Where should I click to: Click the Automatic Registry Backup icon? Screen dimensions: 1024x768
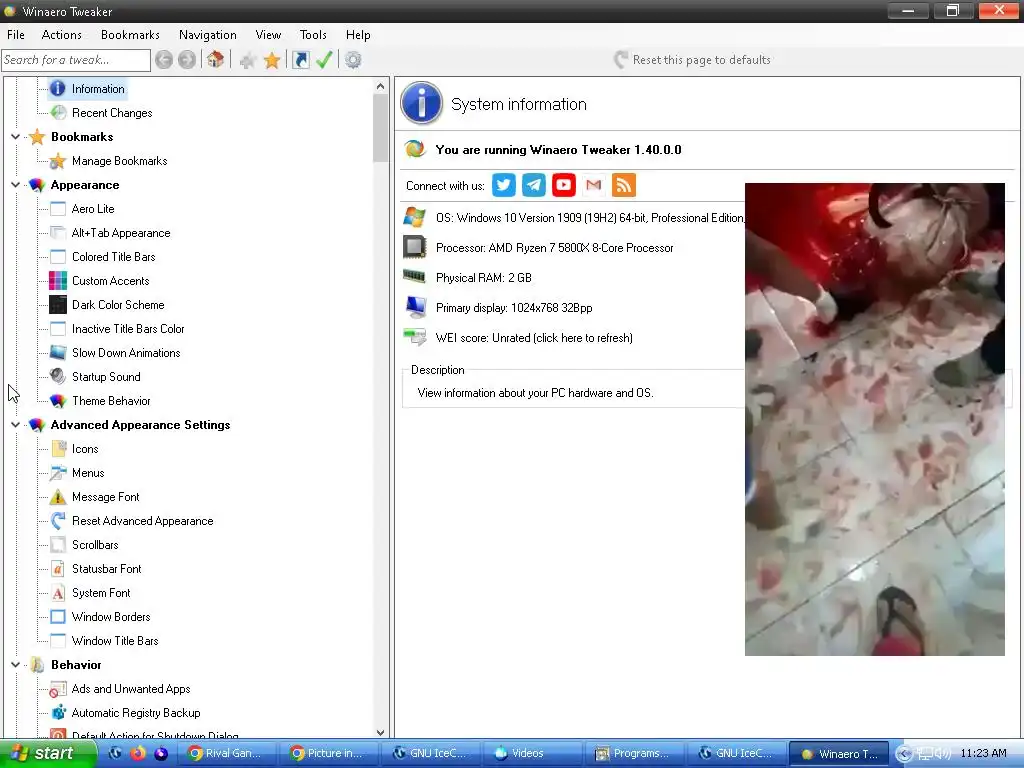click(58, 713)
